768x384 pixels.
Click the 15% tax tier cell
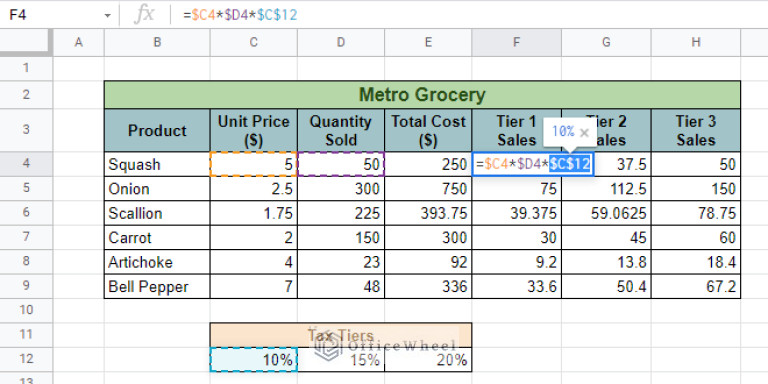[341, 360]
